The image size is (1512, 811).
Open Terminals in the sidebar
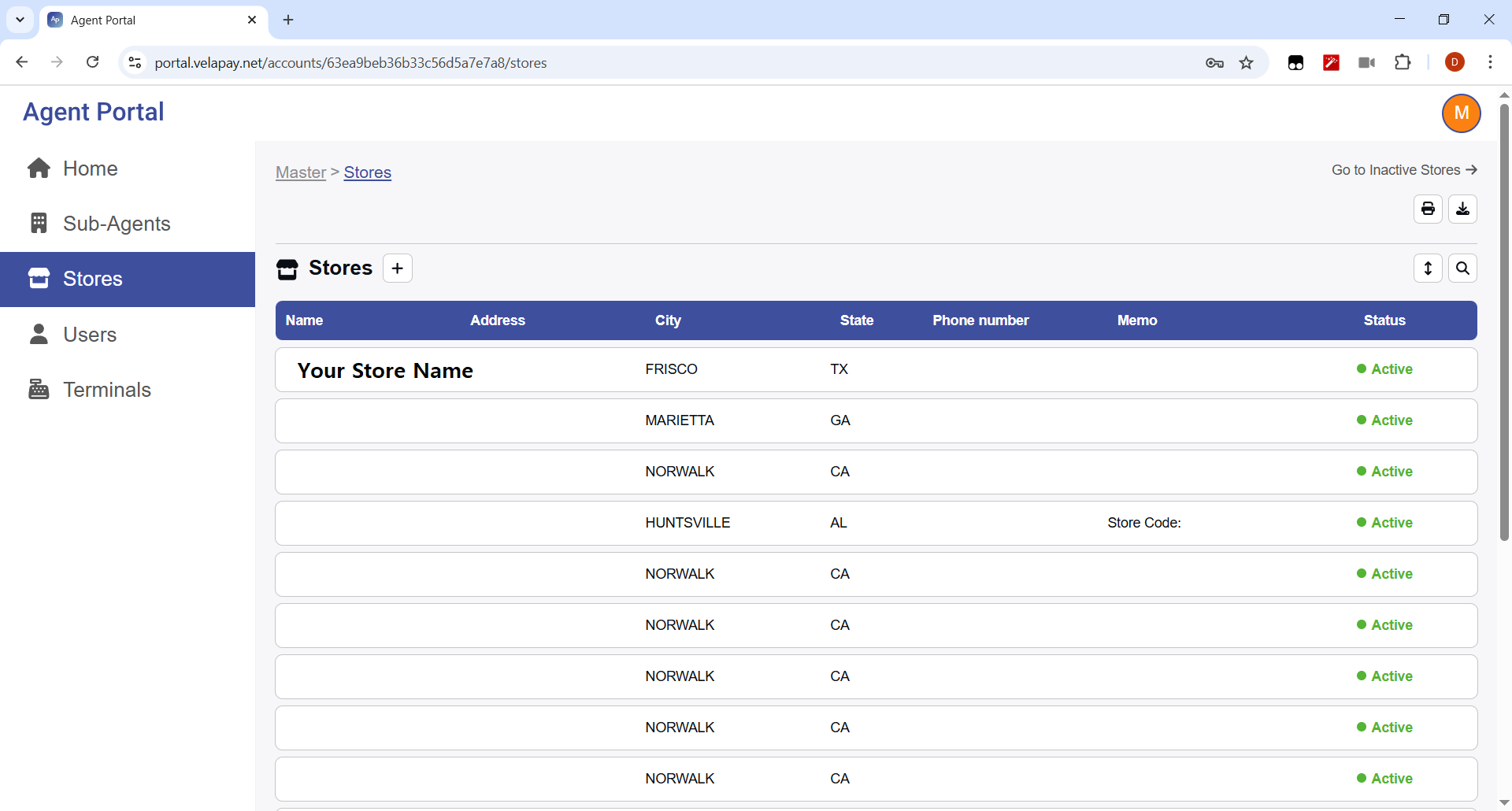click(128, 390)
